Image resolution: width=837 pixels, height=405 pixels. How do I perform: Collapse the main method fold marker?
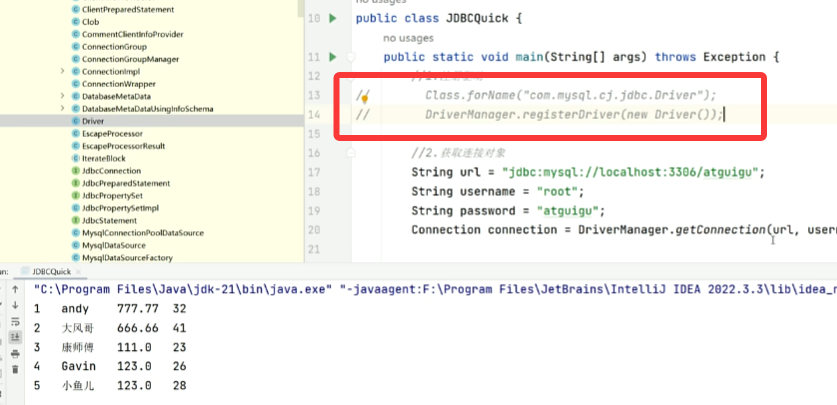pyautogui.click(x=351, y=57)
